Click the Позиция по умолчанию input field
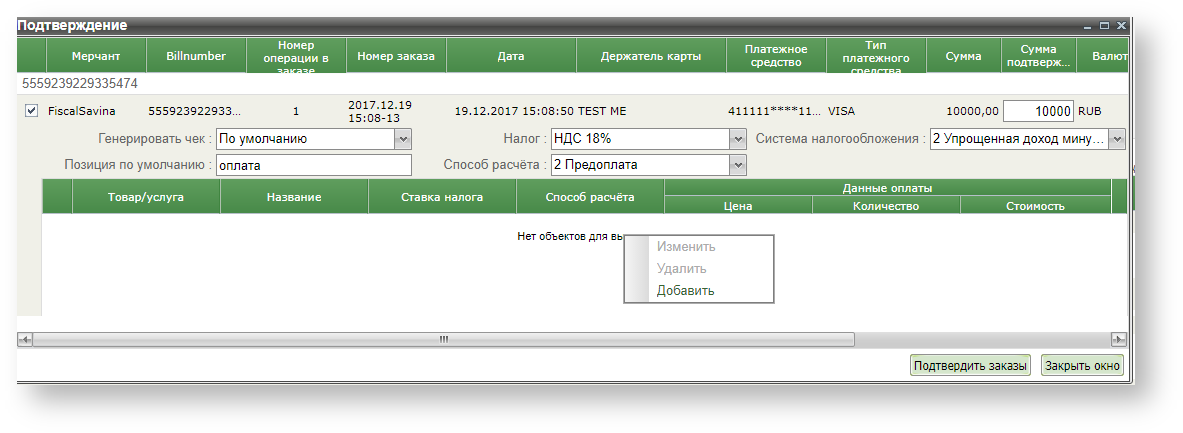This screenshot has width=1183, height=433. click(314, 165)
